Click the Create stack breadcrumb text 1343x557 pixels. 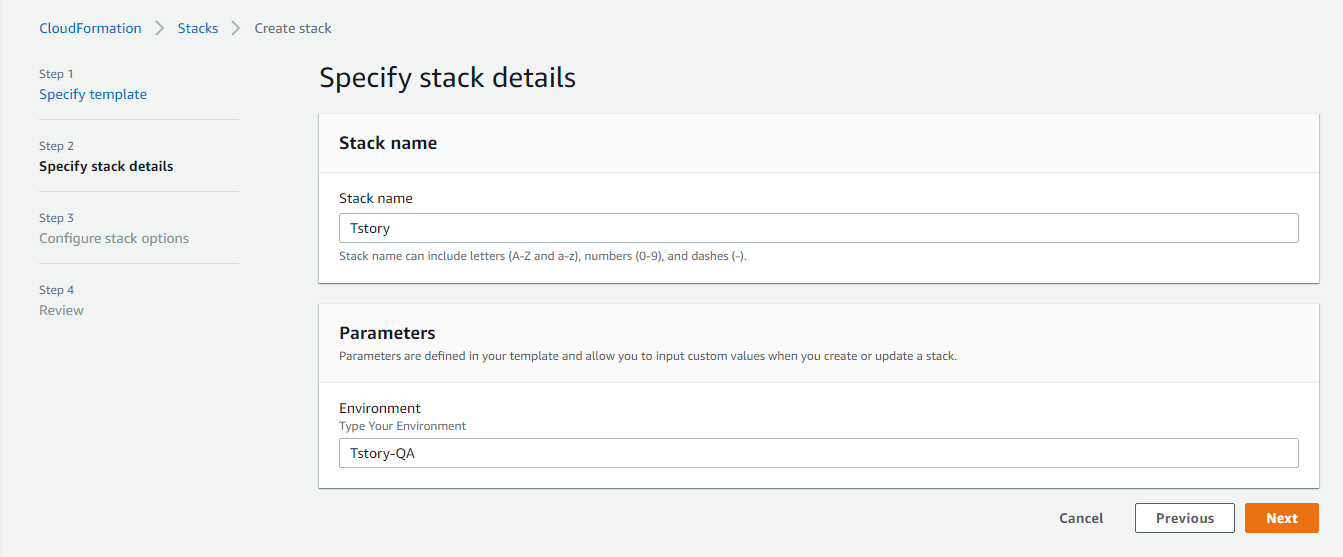(293, 28)
